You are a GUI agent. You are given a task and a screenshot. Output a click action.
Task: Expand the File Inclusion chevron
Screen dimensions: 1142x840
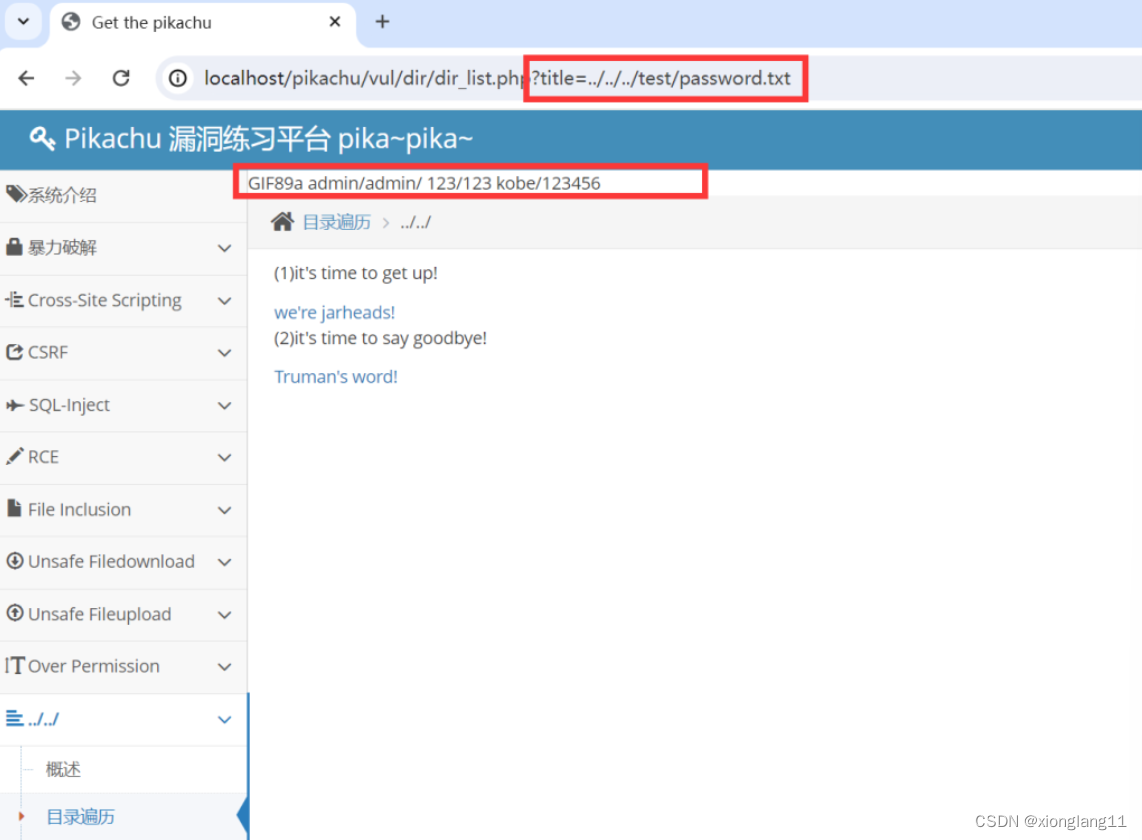point(224,510)
